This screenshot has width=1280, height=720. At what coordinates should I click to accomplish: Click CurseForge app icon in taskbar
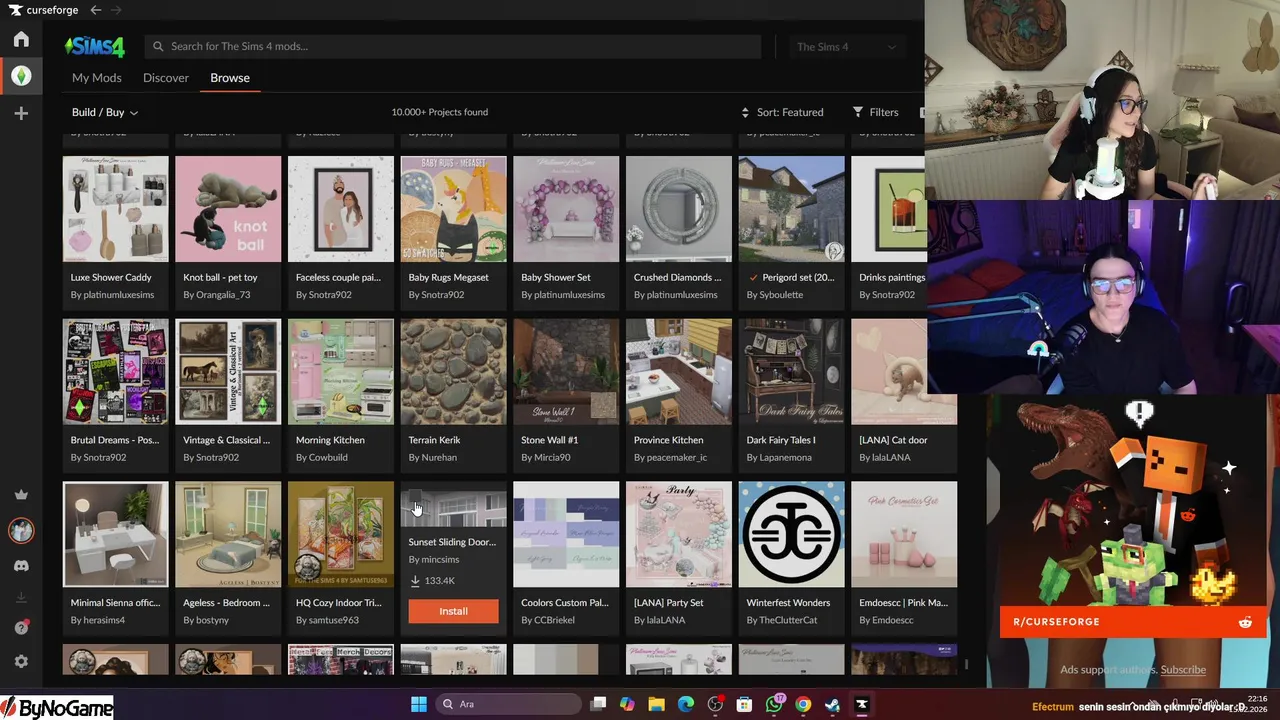point(862,704)
